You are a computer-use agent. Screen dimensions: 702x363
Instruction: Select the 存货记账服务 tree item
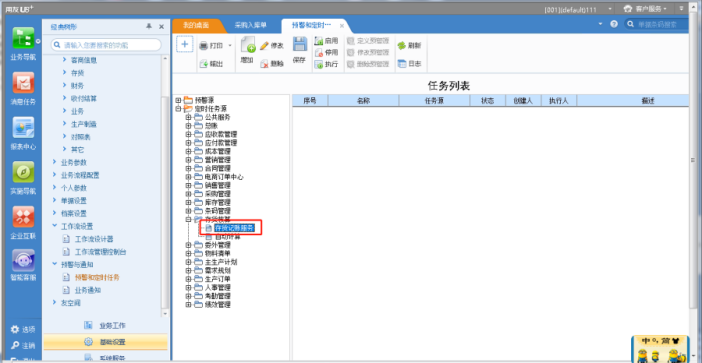click(x=234, y=228)
